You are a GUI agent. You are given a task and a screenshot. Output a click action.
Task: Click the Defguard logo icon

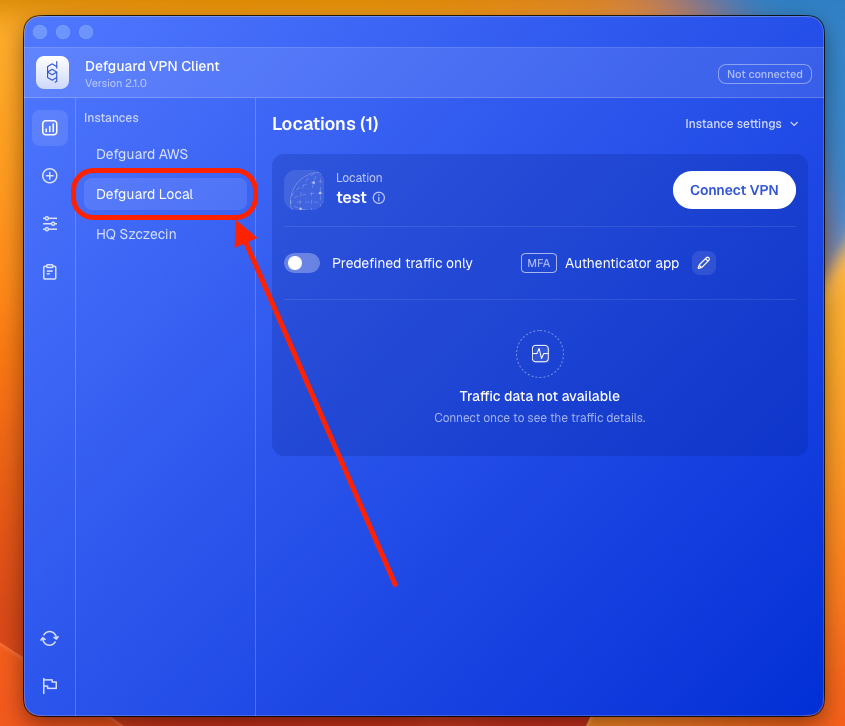point(52,72)
